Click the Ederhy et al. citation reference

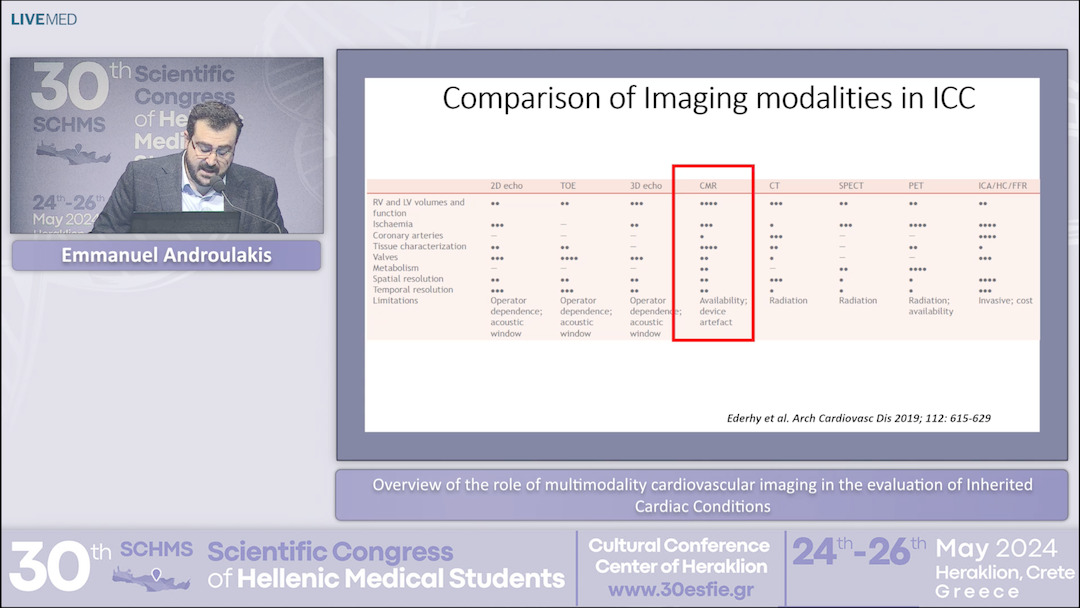click(861, 418)
